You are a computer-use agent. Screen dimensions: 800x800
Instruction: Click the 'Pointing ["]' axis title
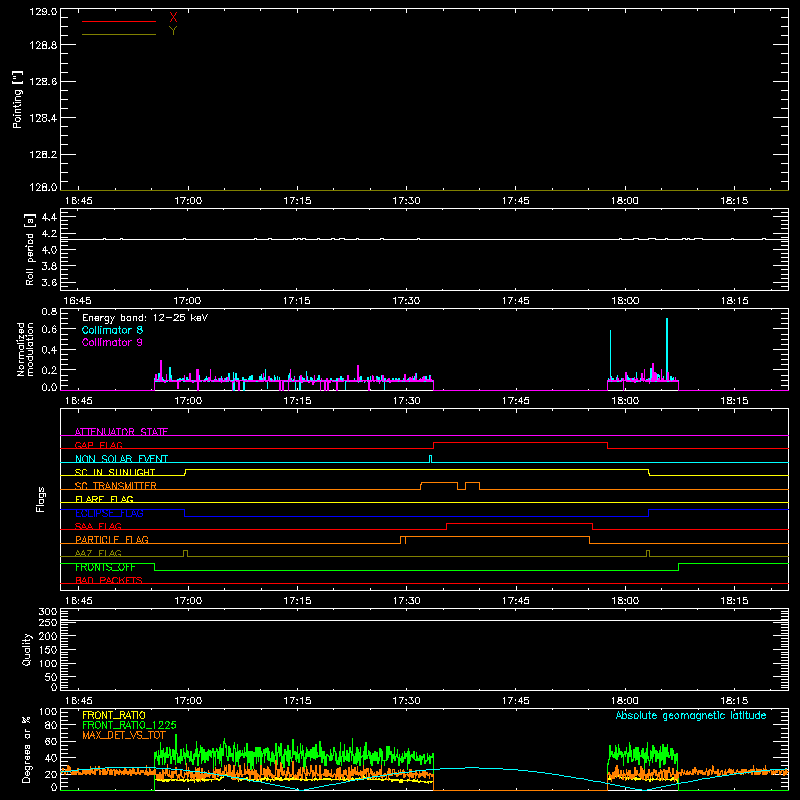[x=17, y=99]
